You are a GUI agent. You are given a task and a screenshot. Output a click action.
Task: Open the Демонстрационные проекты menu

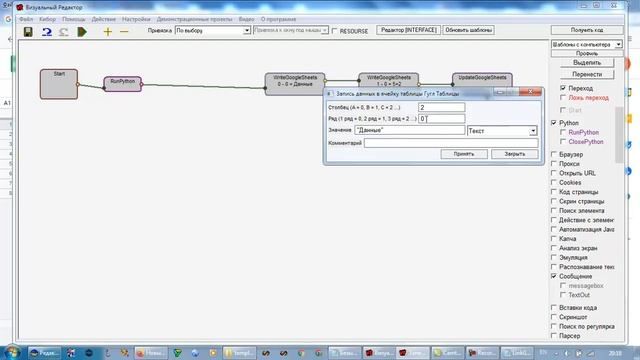tap(194, 19)
